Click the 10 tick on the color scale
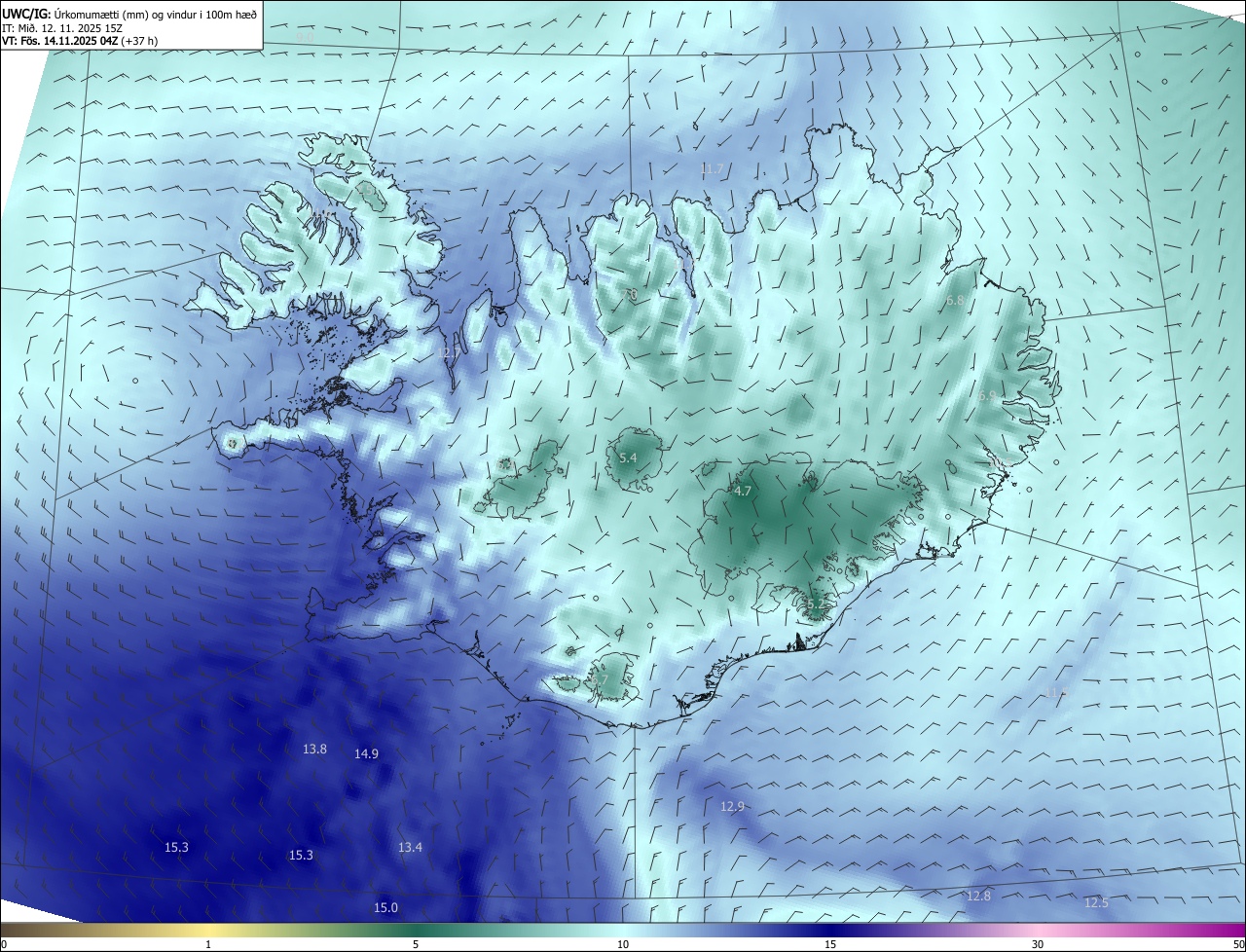 click(x=623, y=945)
